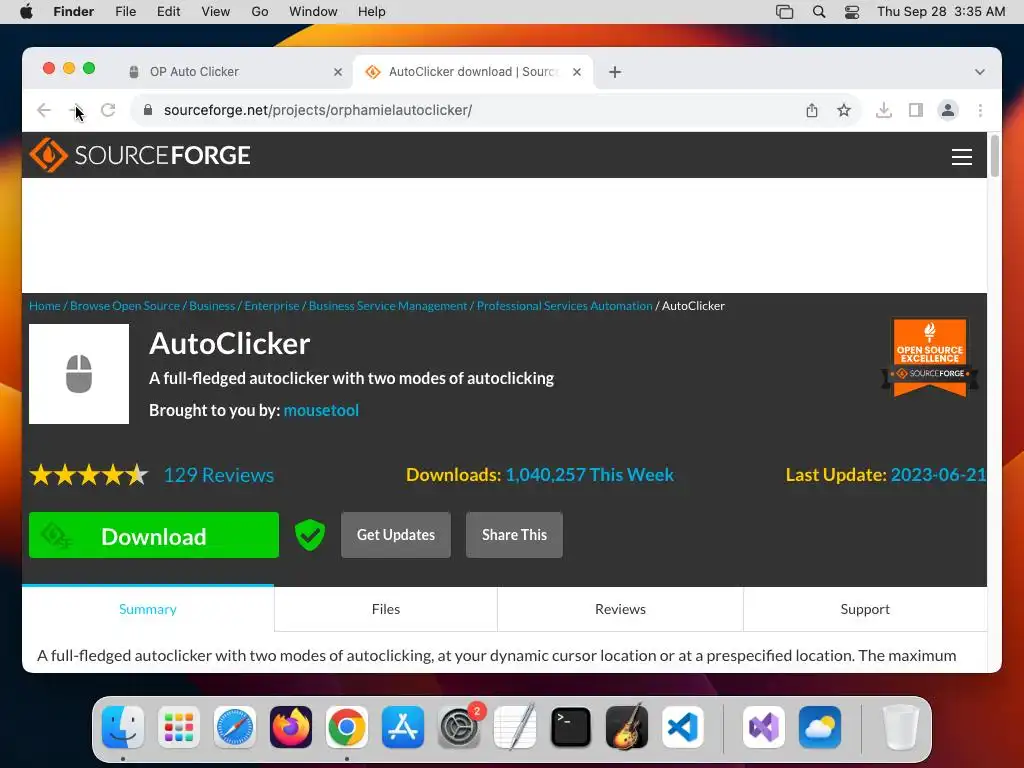1024x768 pixels.
Task: Open the Apple menu
Action: click(26, 12)
